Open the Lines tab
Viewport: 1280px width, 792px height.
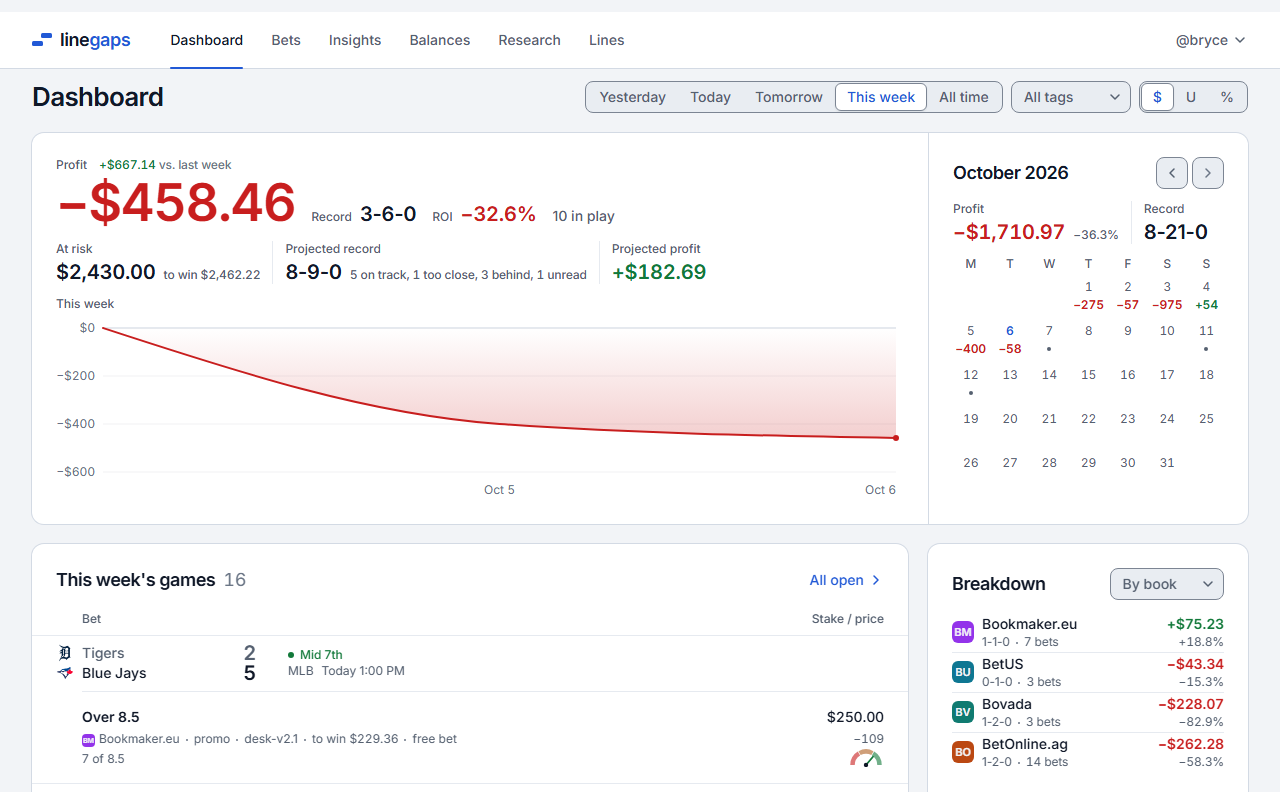tap(607, 40)
